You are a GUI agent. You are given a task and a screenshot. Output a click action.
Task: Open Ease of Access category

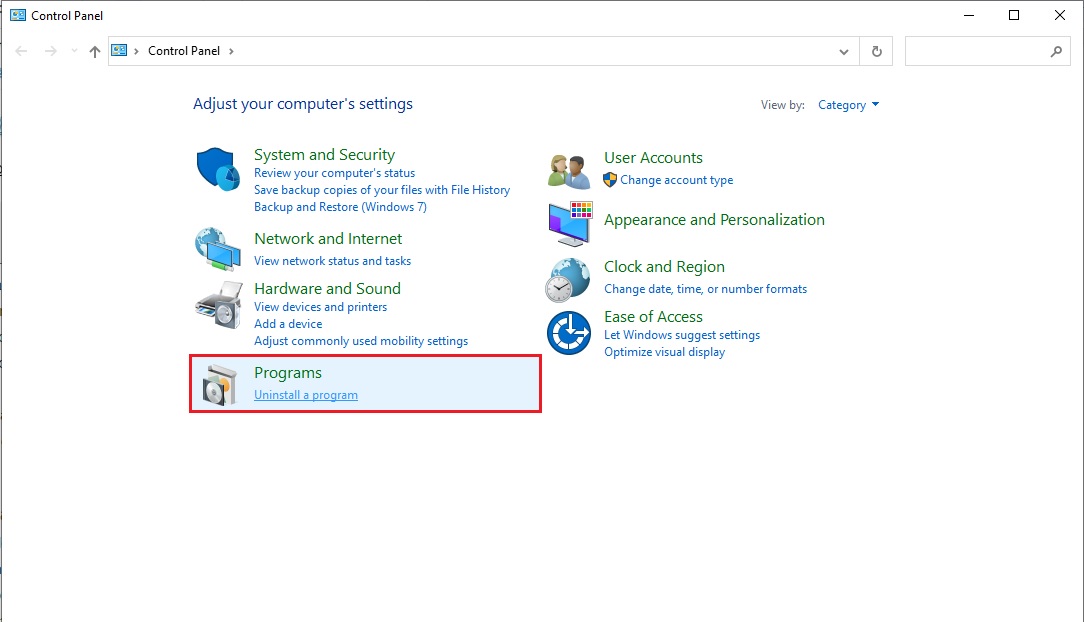pos(653,317)
